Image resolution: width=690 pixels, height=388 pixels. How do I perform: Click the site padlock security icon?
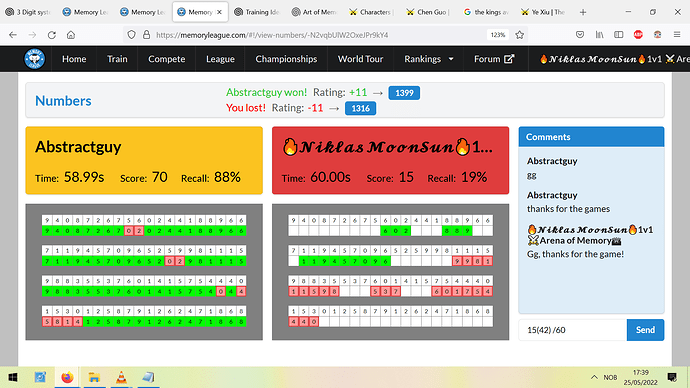pyautogui.click(x=147, y=35)
